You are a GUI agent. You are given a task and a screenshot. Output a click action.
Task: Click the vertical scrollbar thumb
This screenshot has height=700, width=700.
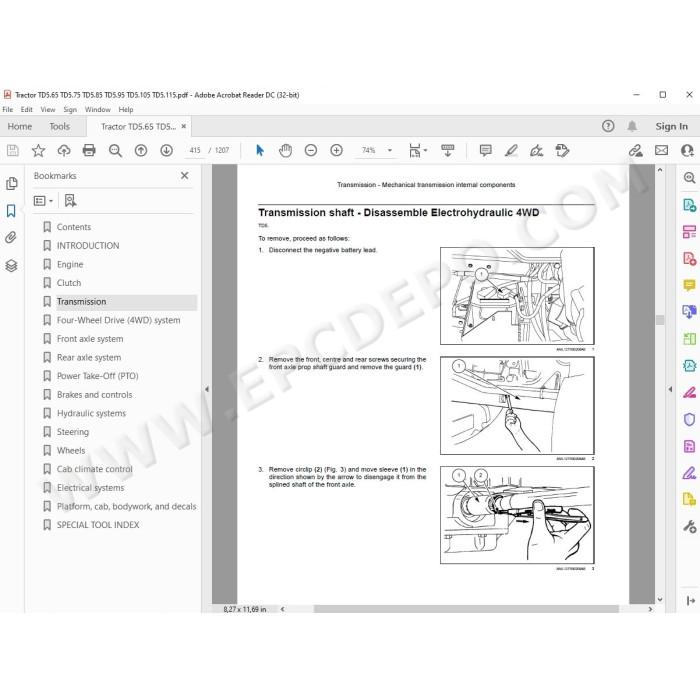pos(660,320)
